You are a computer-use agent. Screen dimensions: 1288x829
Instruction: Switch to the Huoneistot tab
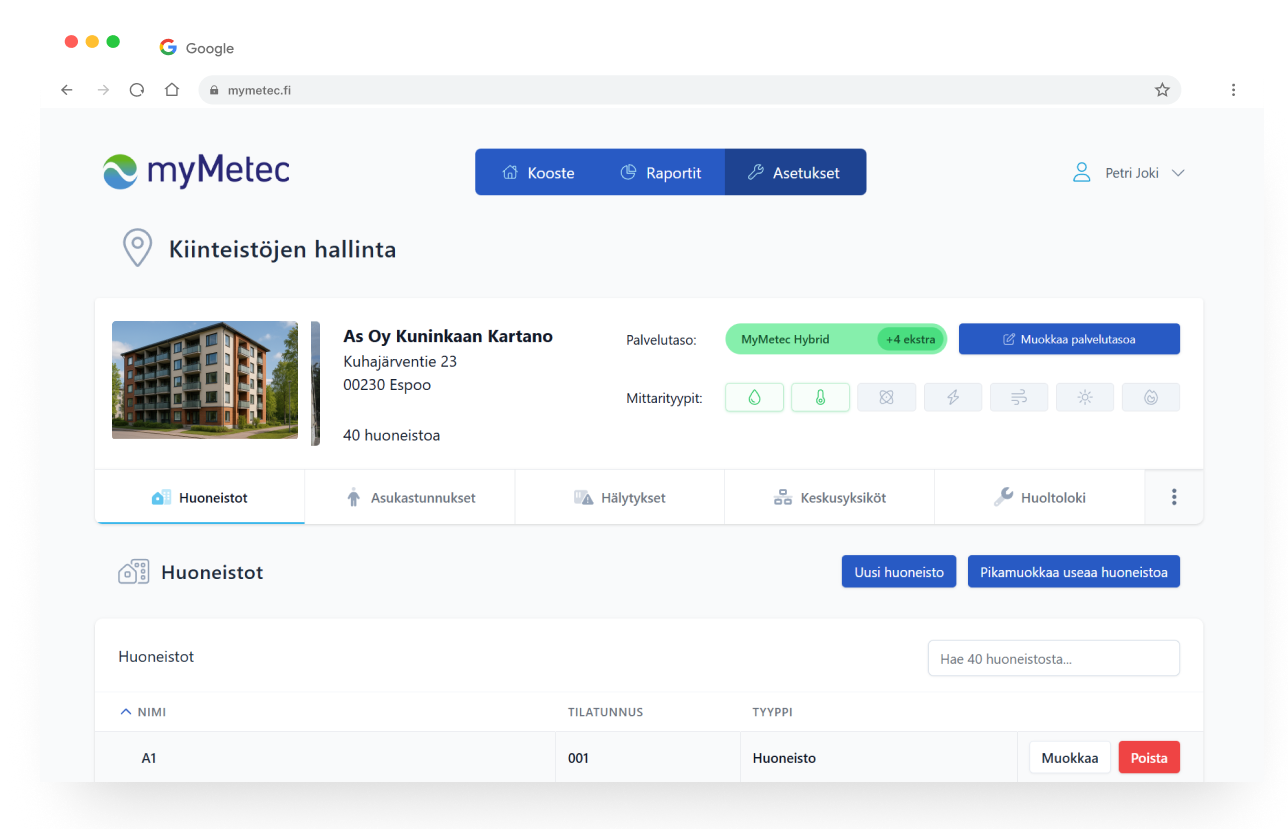click(200, 497)
